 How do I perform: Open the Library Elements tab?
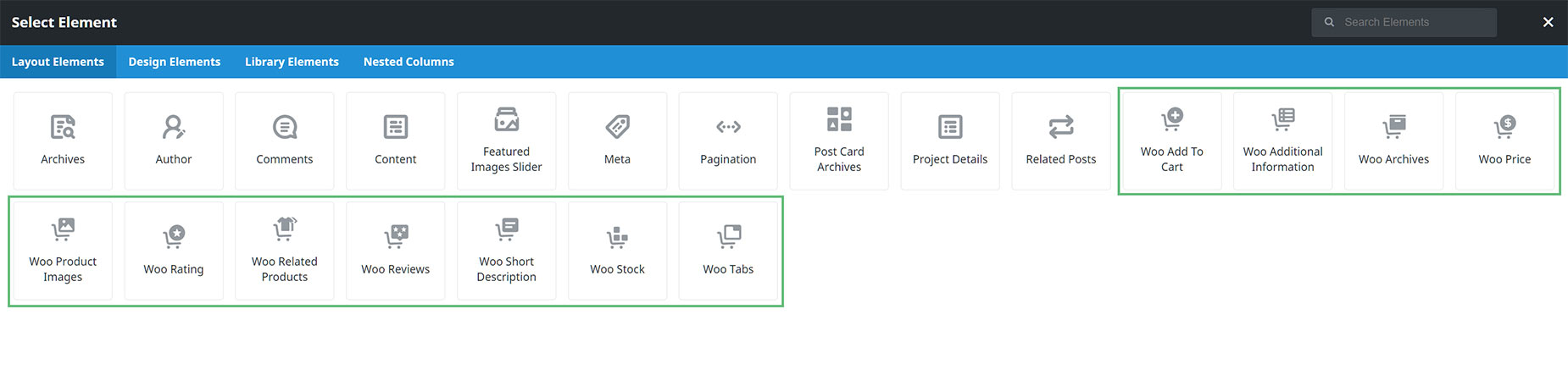pos(292,62)
